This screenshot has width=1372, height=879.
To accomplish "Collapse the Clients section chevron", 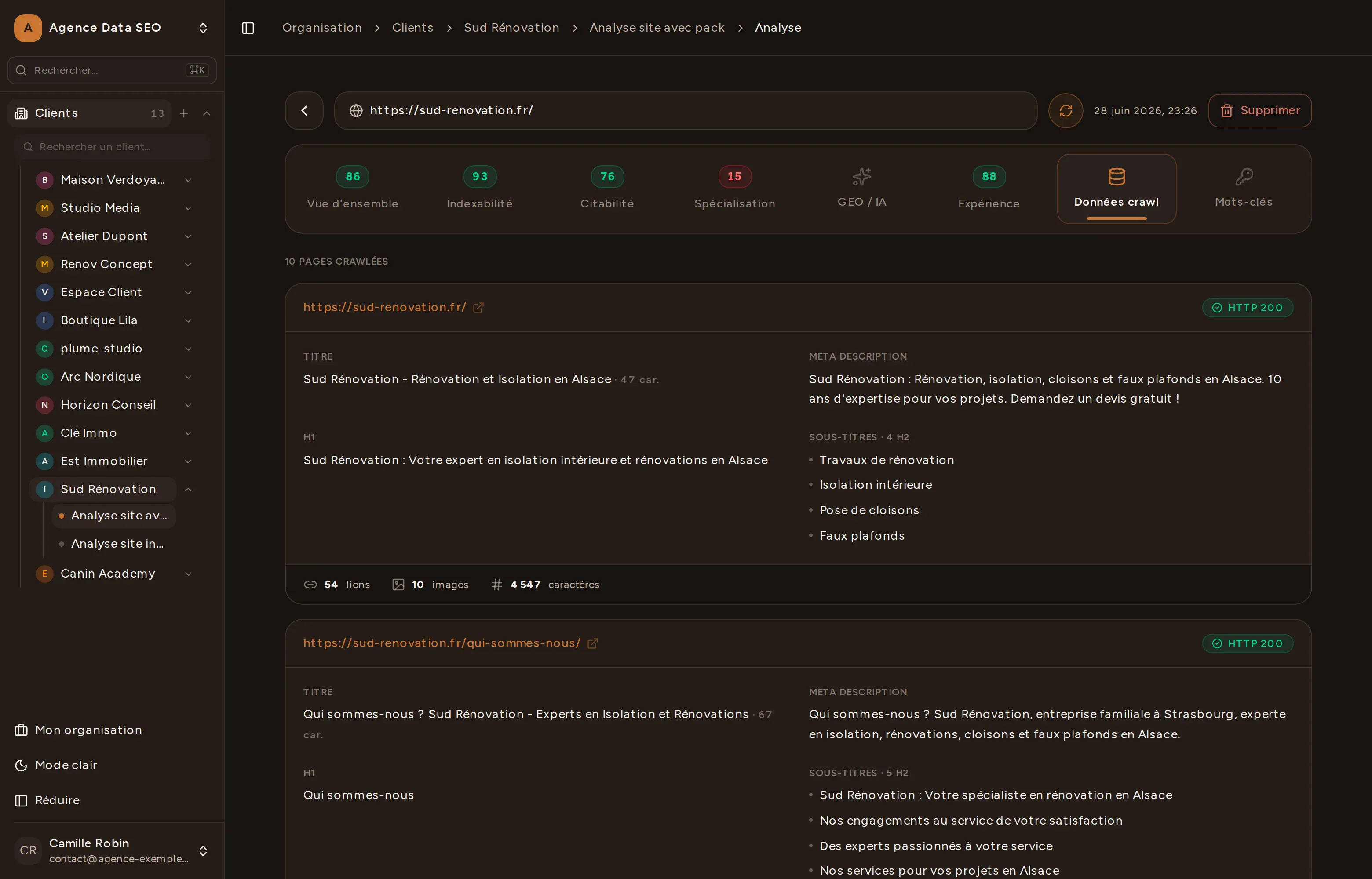I will (207, 113).
